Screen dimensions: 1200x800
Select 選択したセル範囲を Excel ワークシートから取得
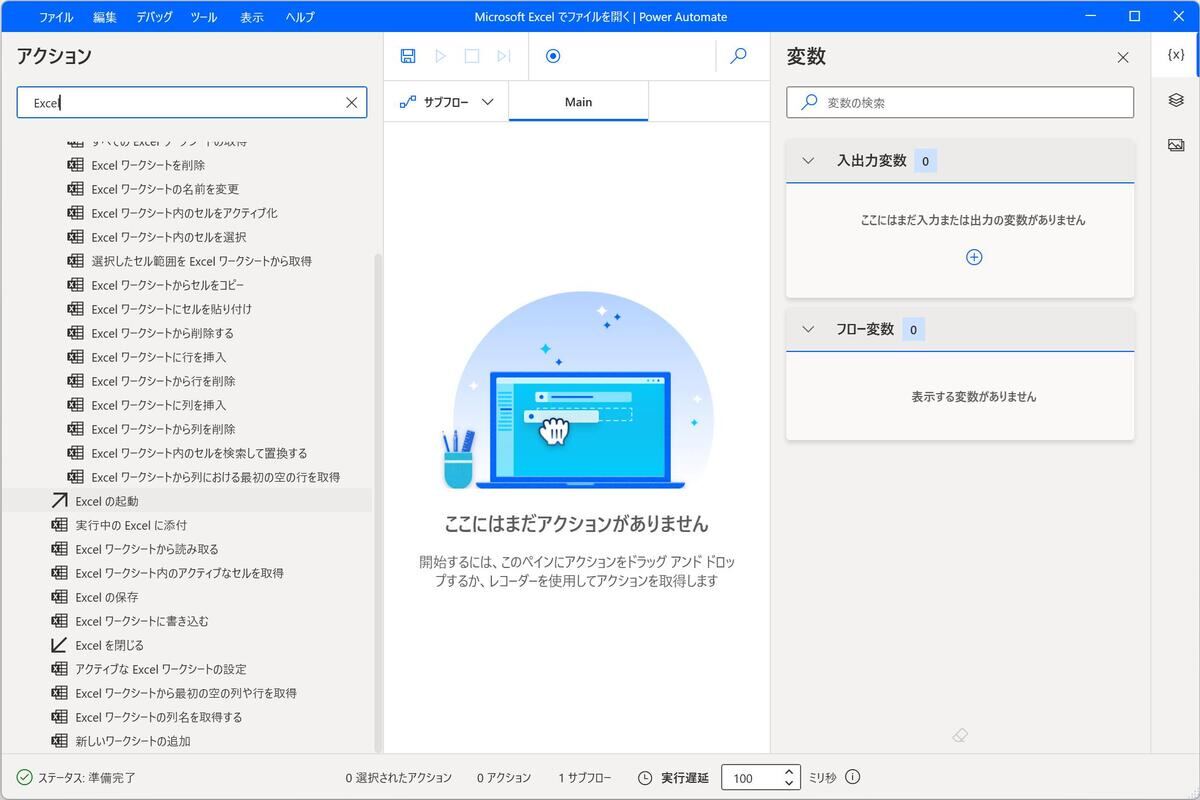point(201,261)
